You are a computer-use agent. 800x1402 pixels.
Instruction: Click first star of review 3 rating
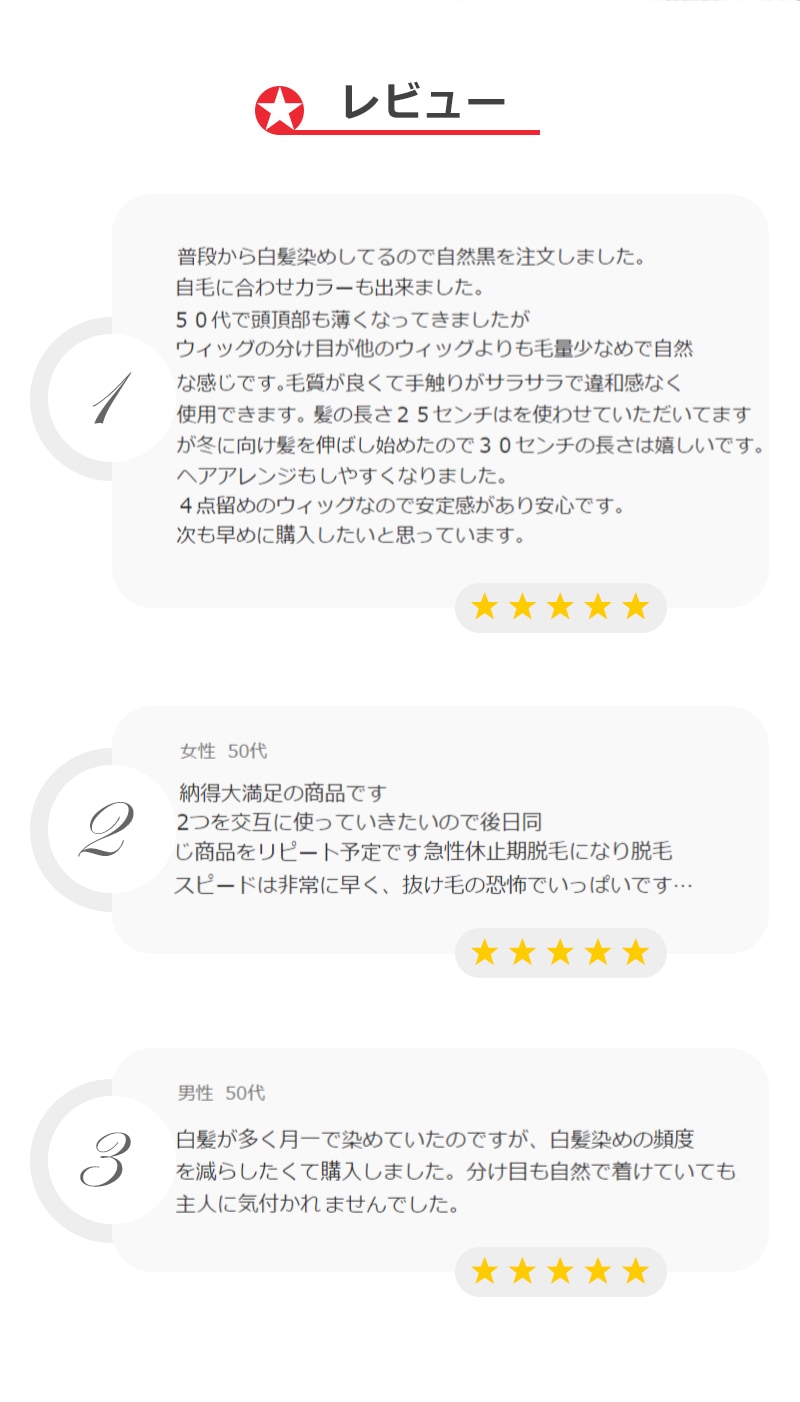[x=484, y=1271]
